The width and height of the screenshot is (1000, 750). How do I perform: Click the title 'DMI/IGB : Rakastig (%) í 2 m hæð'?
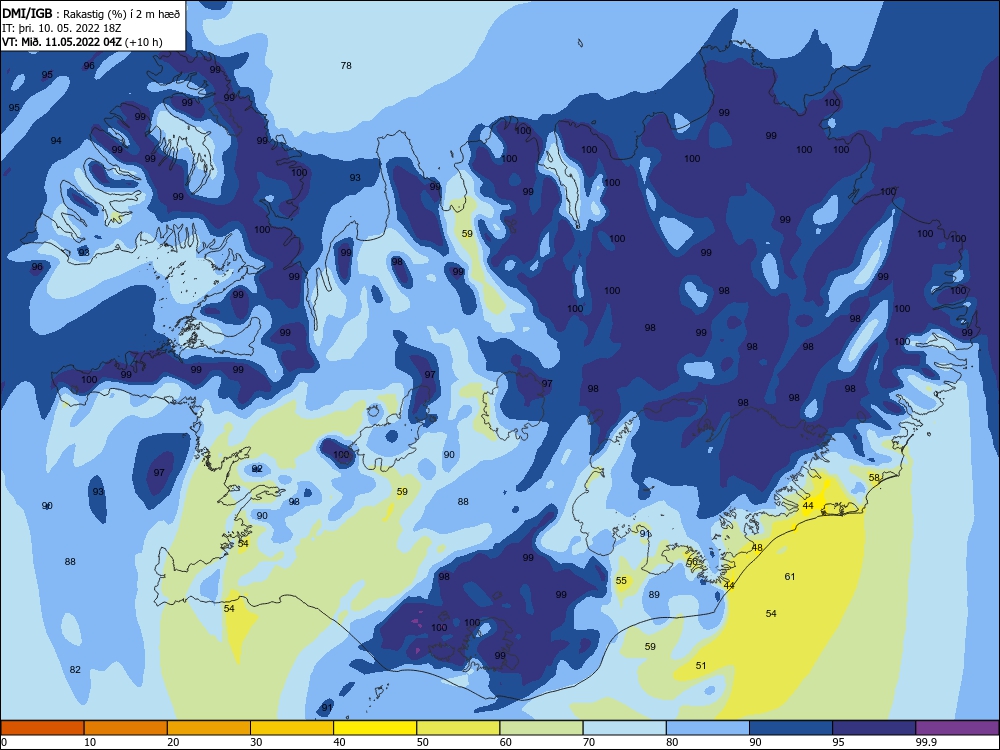(92, 14)
